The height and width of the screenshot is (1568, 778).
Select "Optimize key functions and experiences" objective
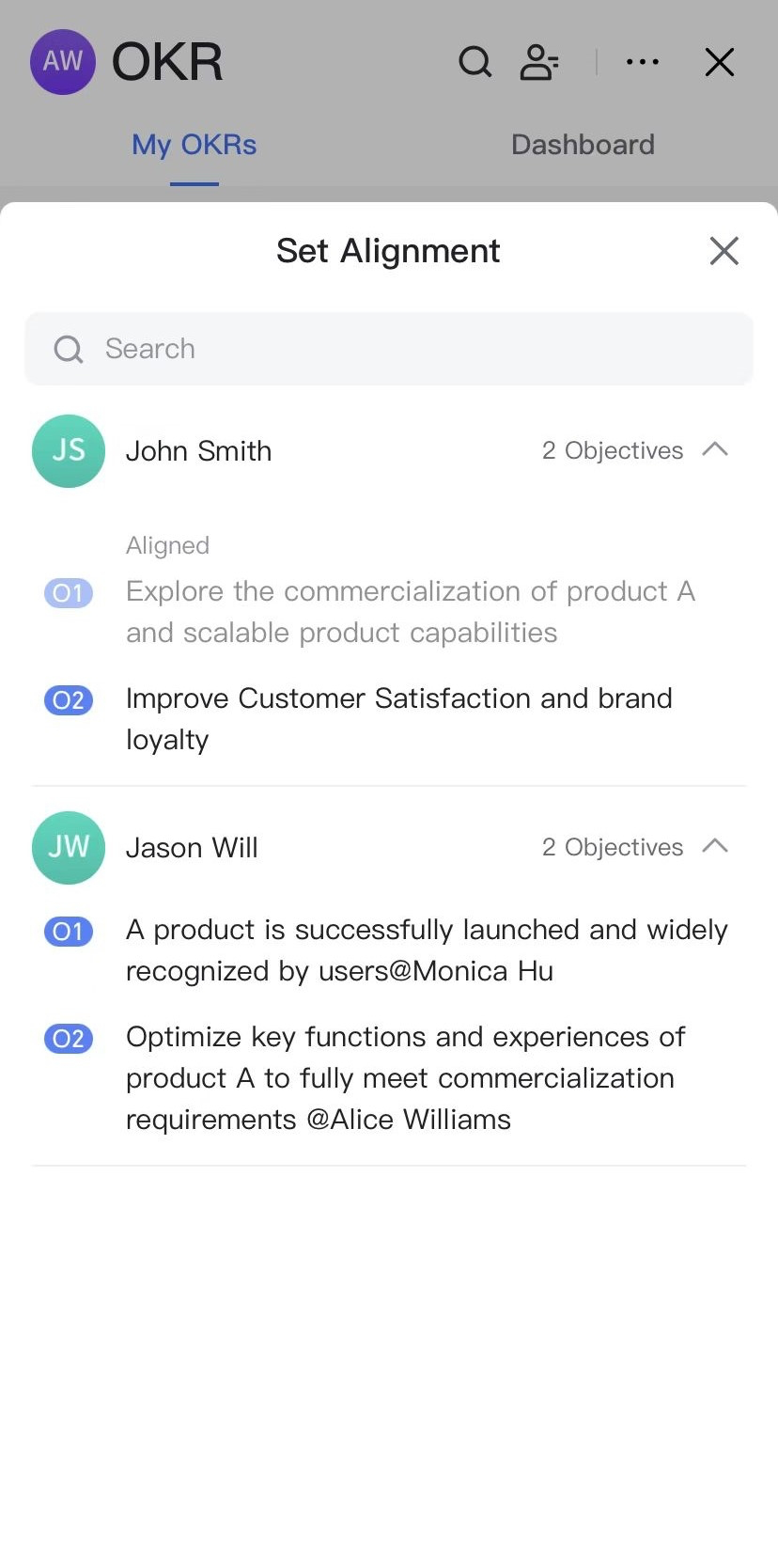405,1077
